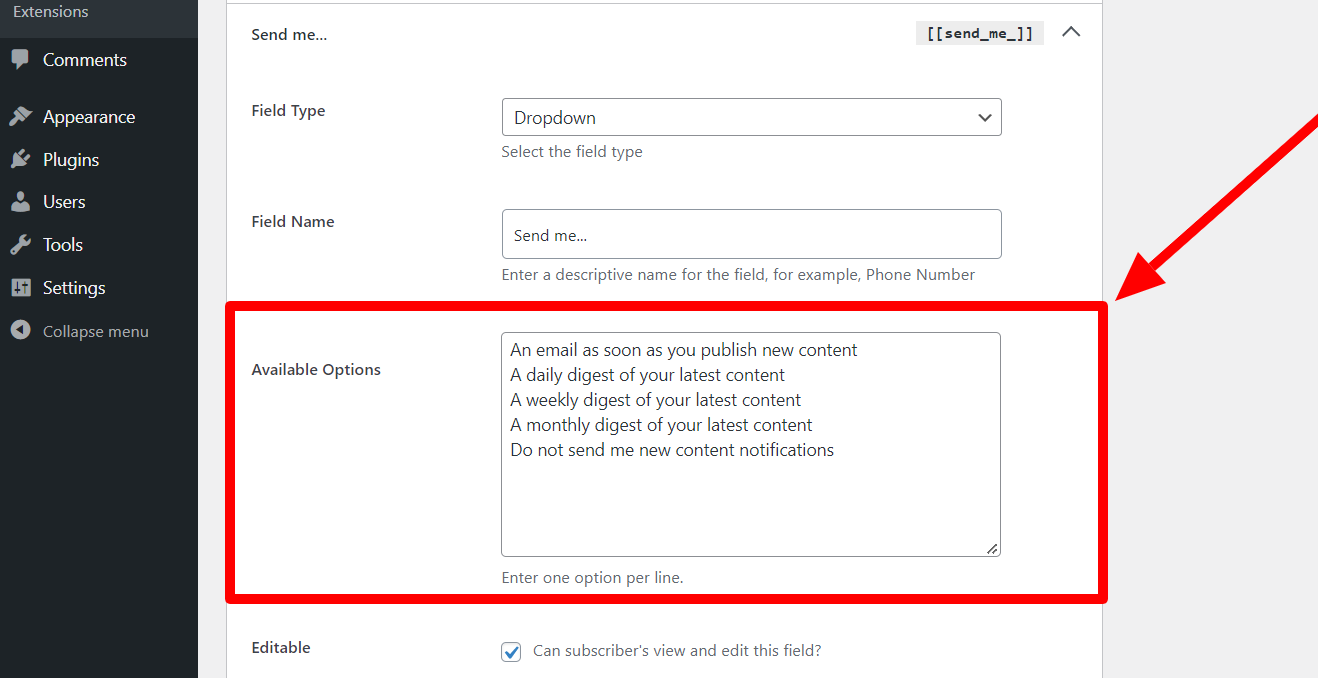
Task: Click the "Send me..." panel title
Action: tap(289, 35)
